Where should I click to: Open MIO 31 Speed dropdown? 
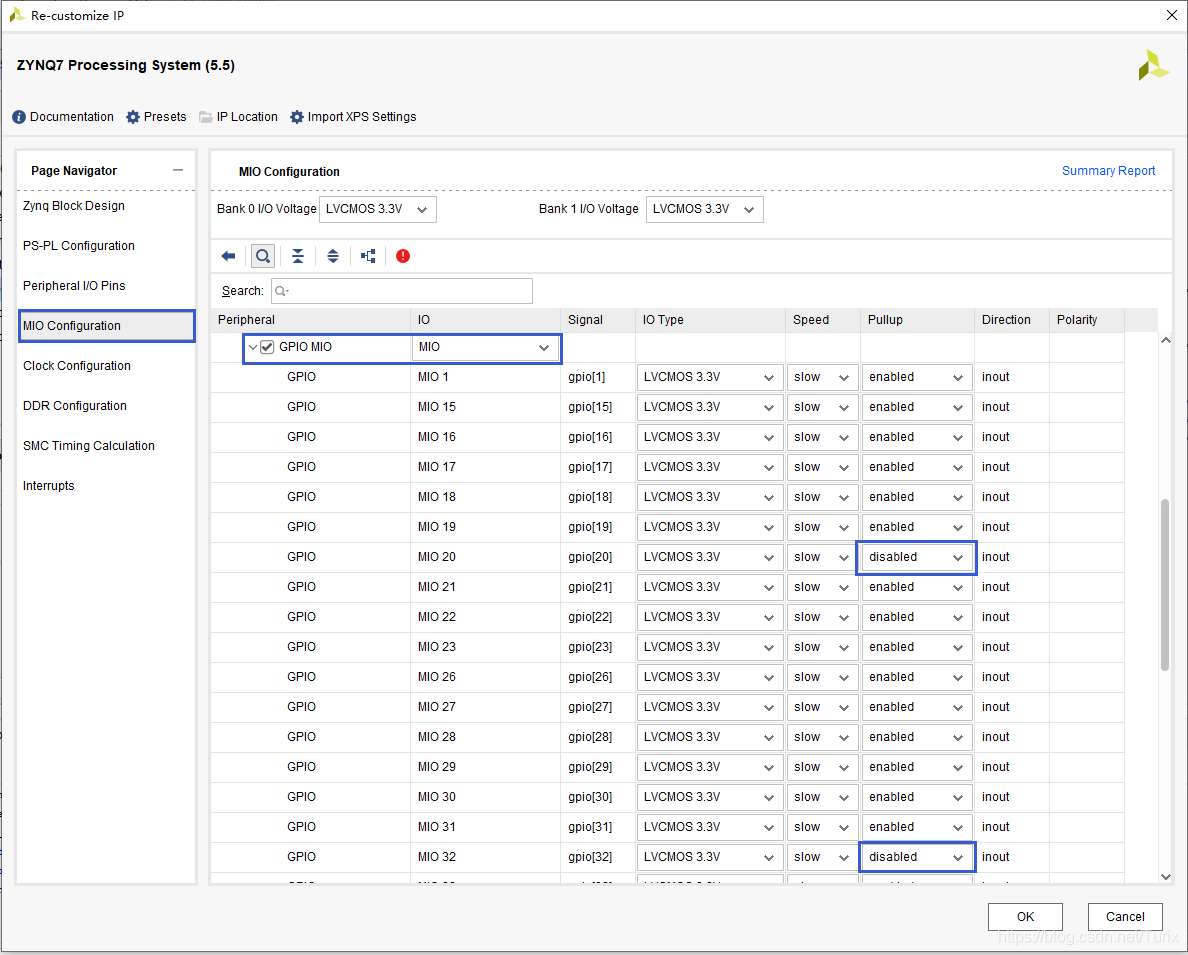[x=822, y=827]
